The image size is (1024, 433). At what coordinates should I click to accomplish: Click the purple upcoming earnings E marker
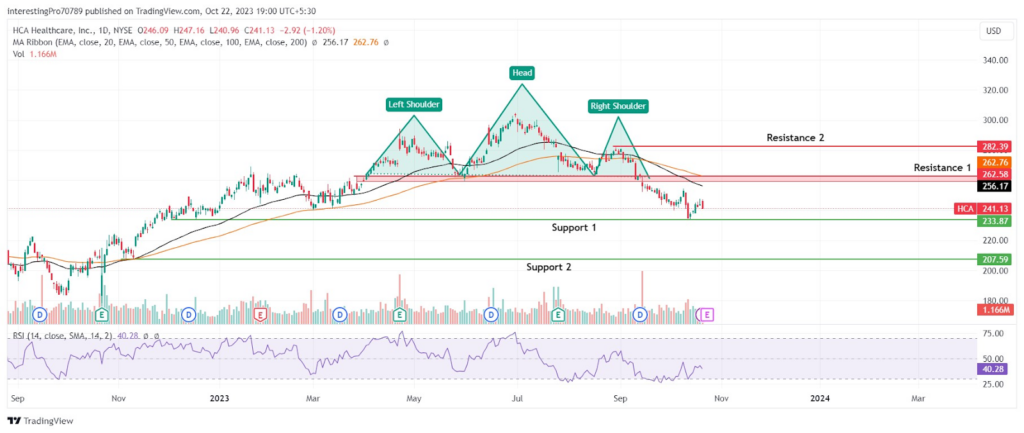click(x=707, y=315)
